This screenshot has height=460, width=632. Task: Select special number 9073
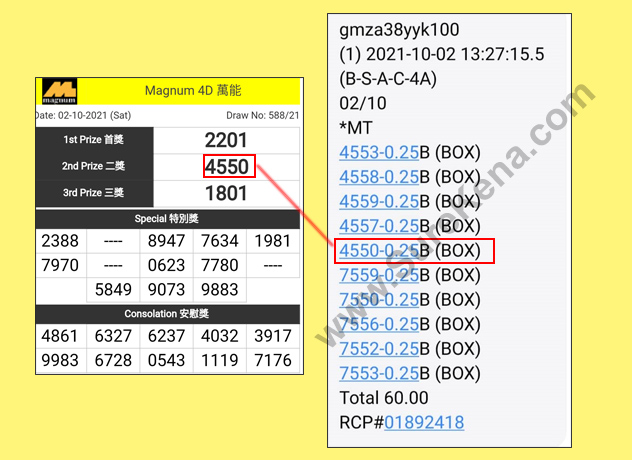166,289
